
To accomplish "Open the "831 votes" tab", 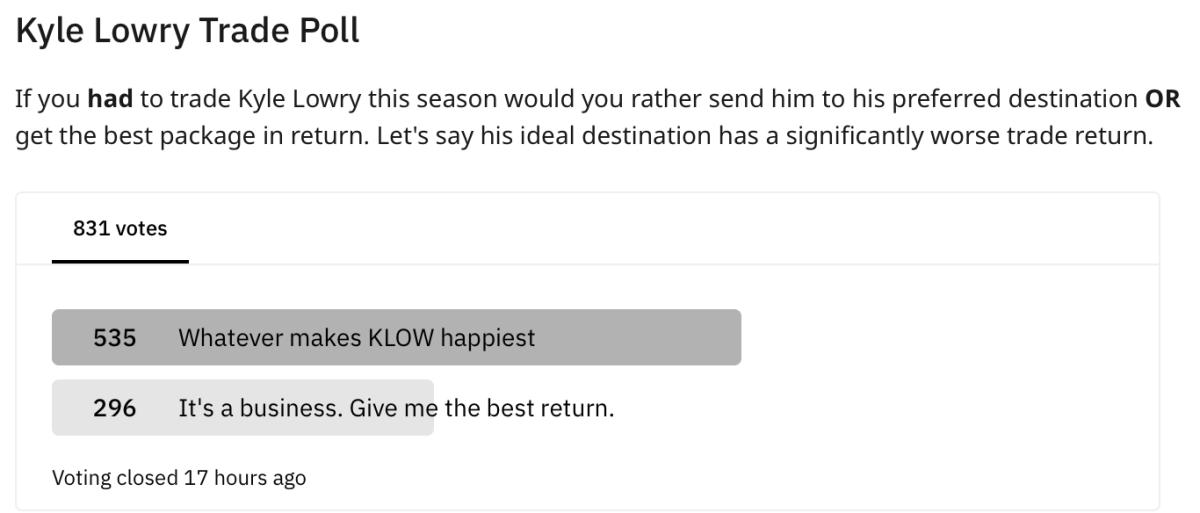I will coord(120,229).
